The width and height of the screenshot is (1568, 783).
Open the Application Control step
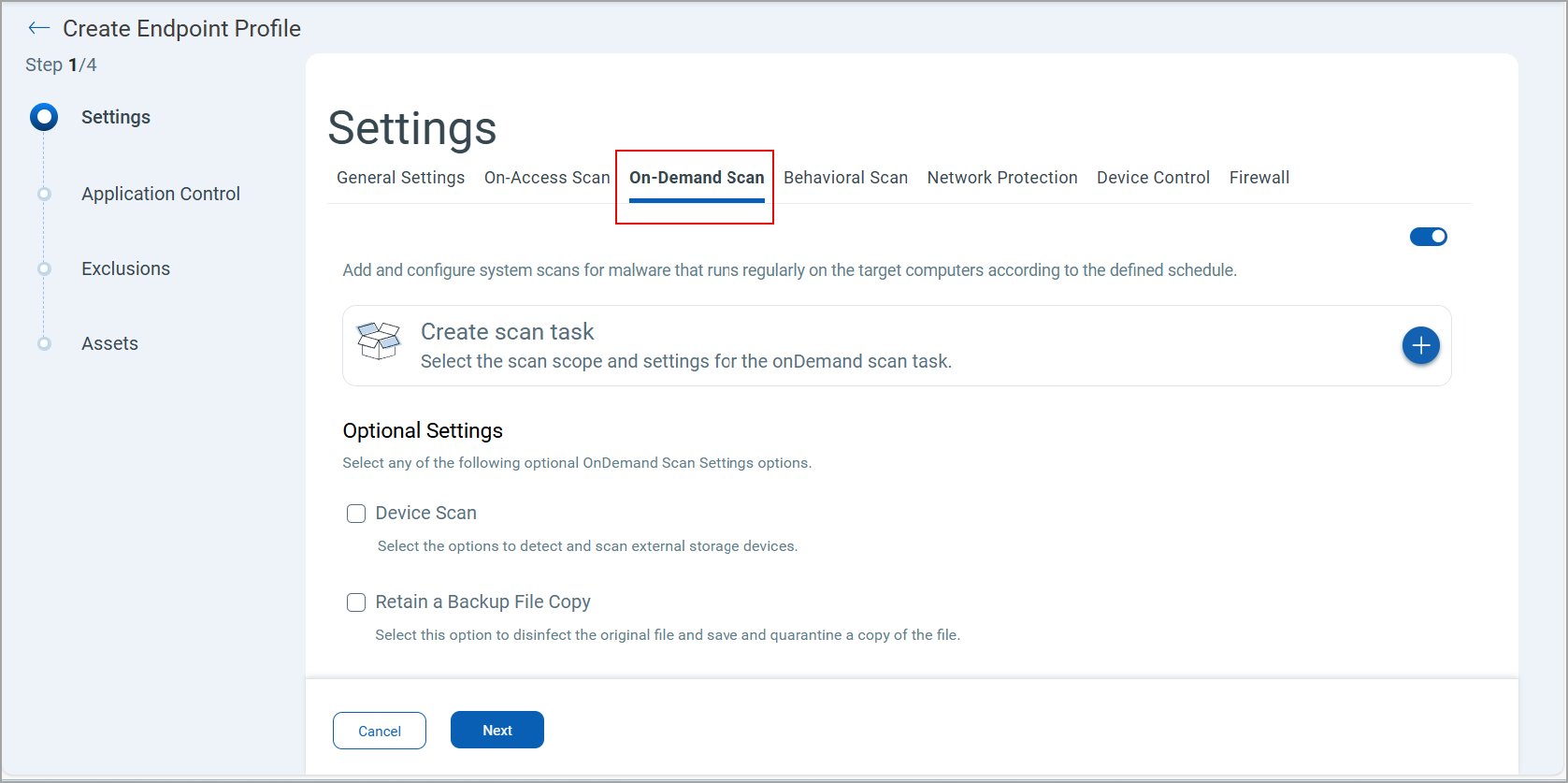pos(161,194)
